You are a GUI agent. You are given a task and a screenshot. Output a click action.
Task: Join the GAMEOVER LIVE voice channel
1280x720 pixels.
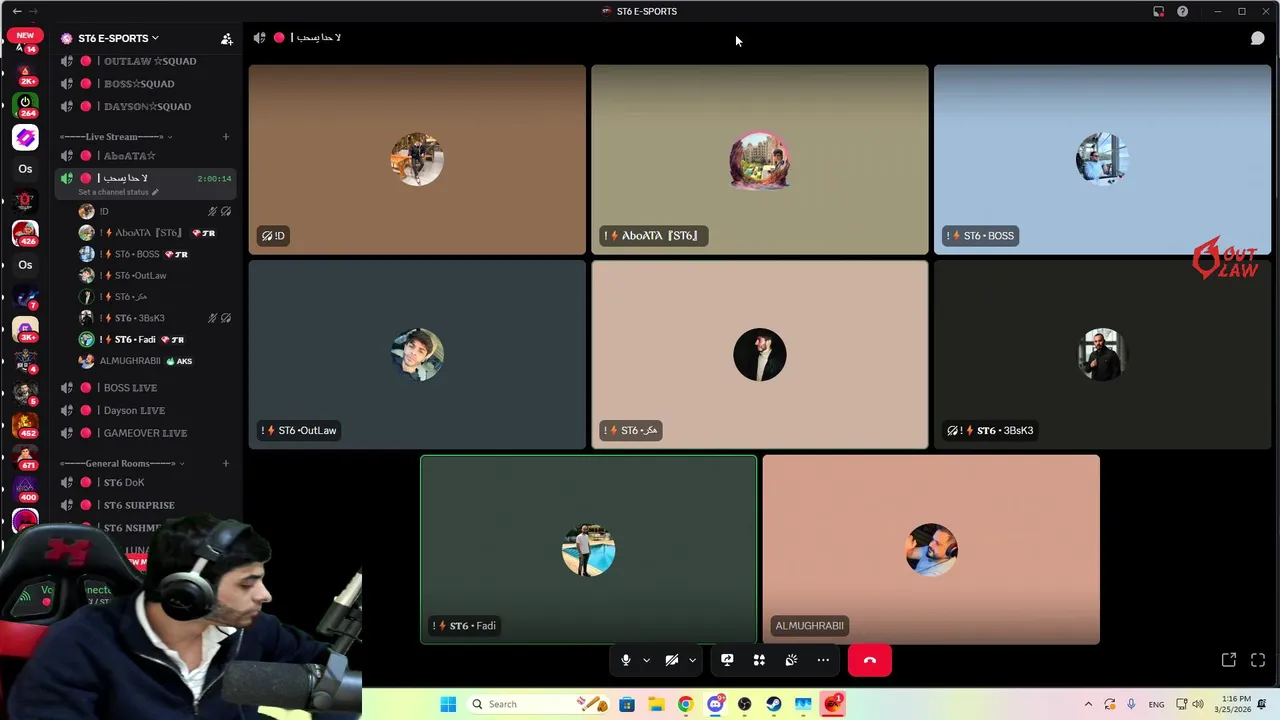pos(146,433)
